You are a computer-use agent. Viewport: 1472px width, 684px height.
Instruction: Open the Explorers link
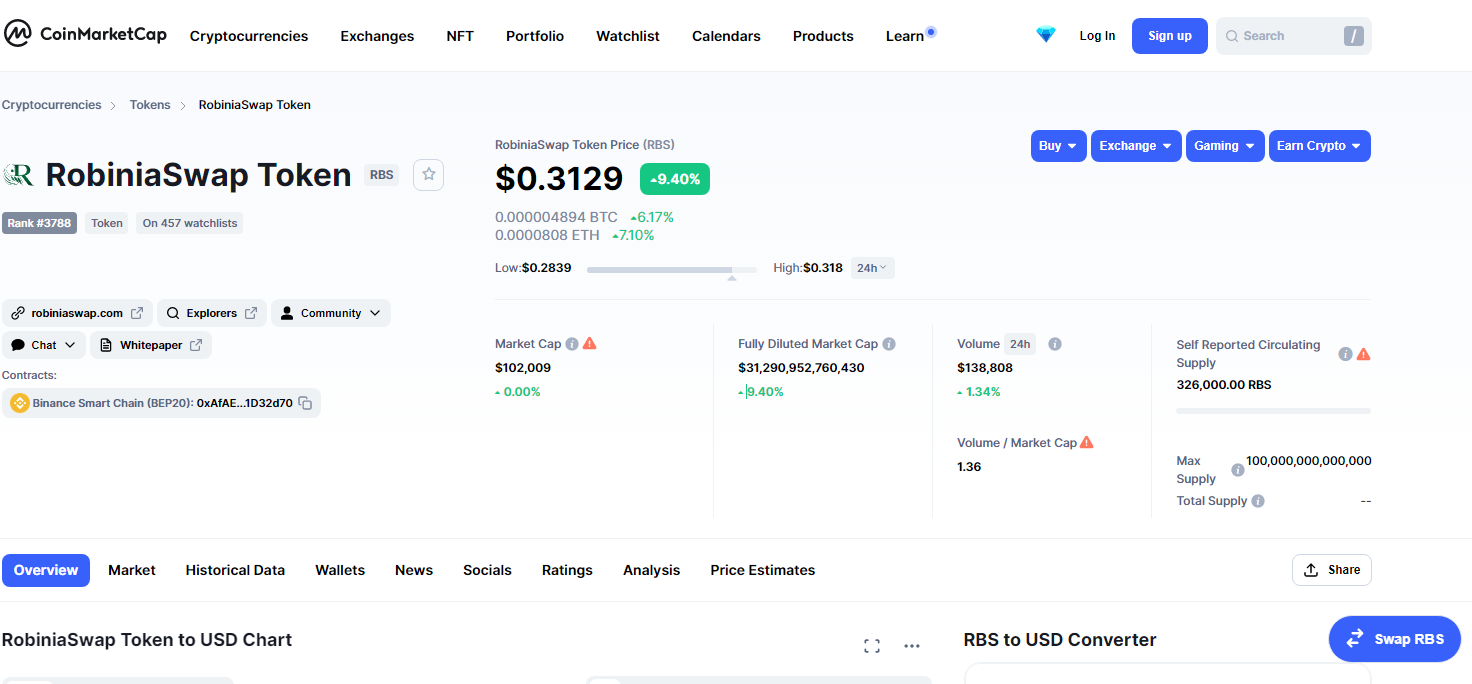pos(212,313)
